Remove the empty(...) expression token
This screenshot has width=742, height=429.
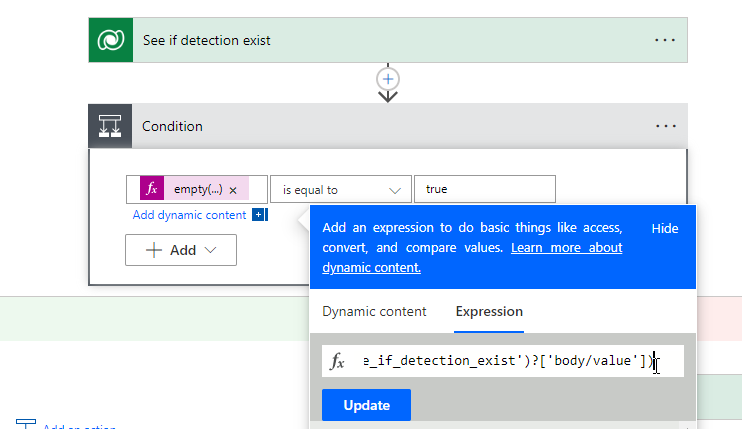coord(233,190)
